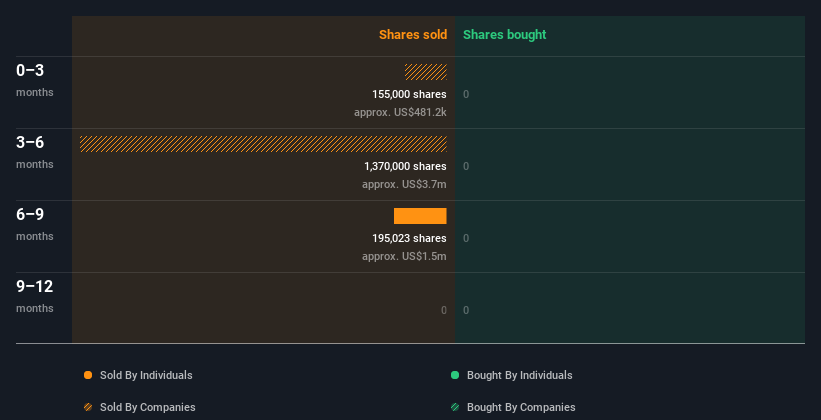Click the 9–12 months row label
The height and width of the screenshot is (420, 821).
[35, 295]
